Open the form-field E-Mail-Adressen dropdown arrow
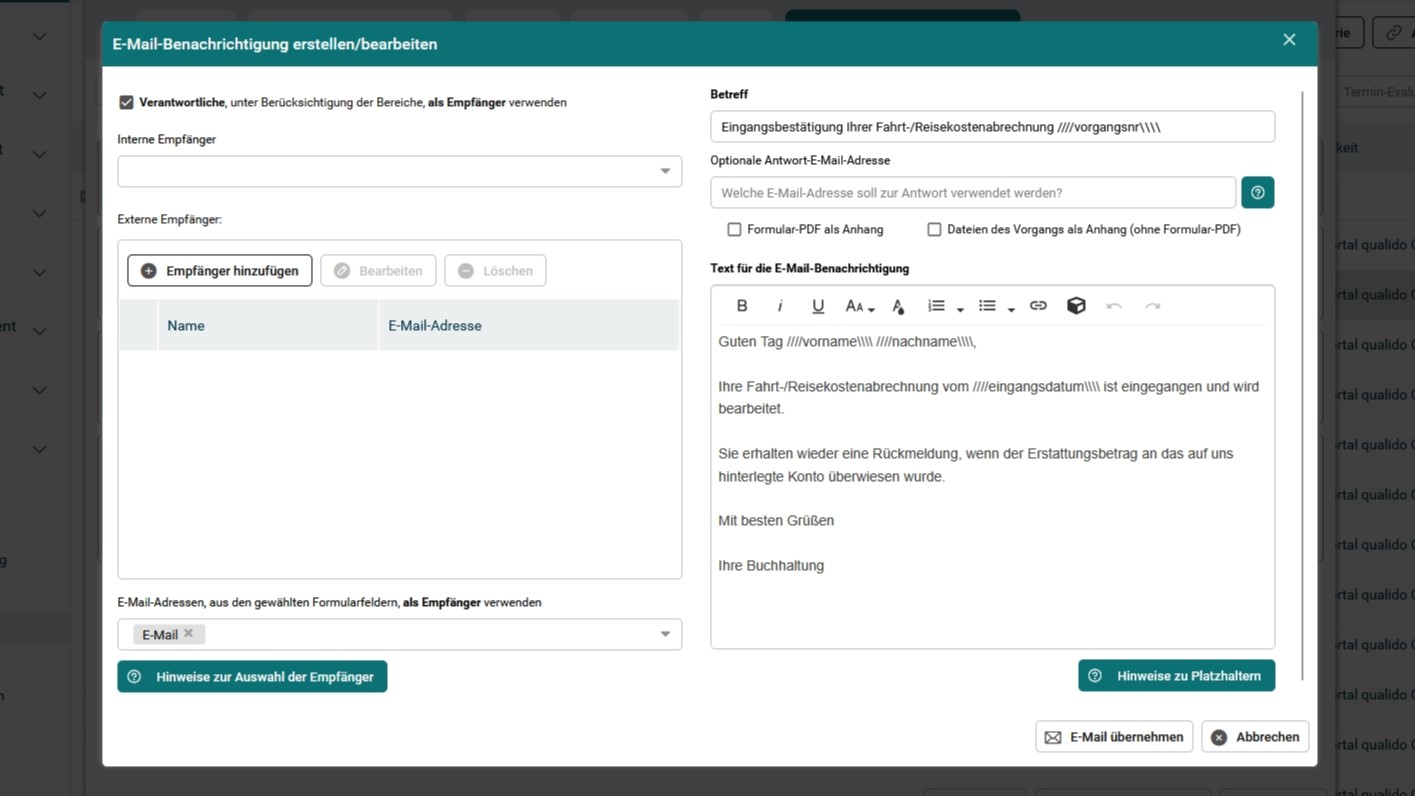 [665, 634]
